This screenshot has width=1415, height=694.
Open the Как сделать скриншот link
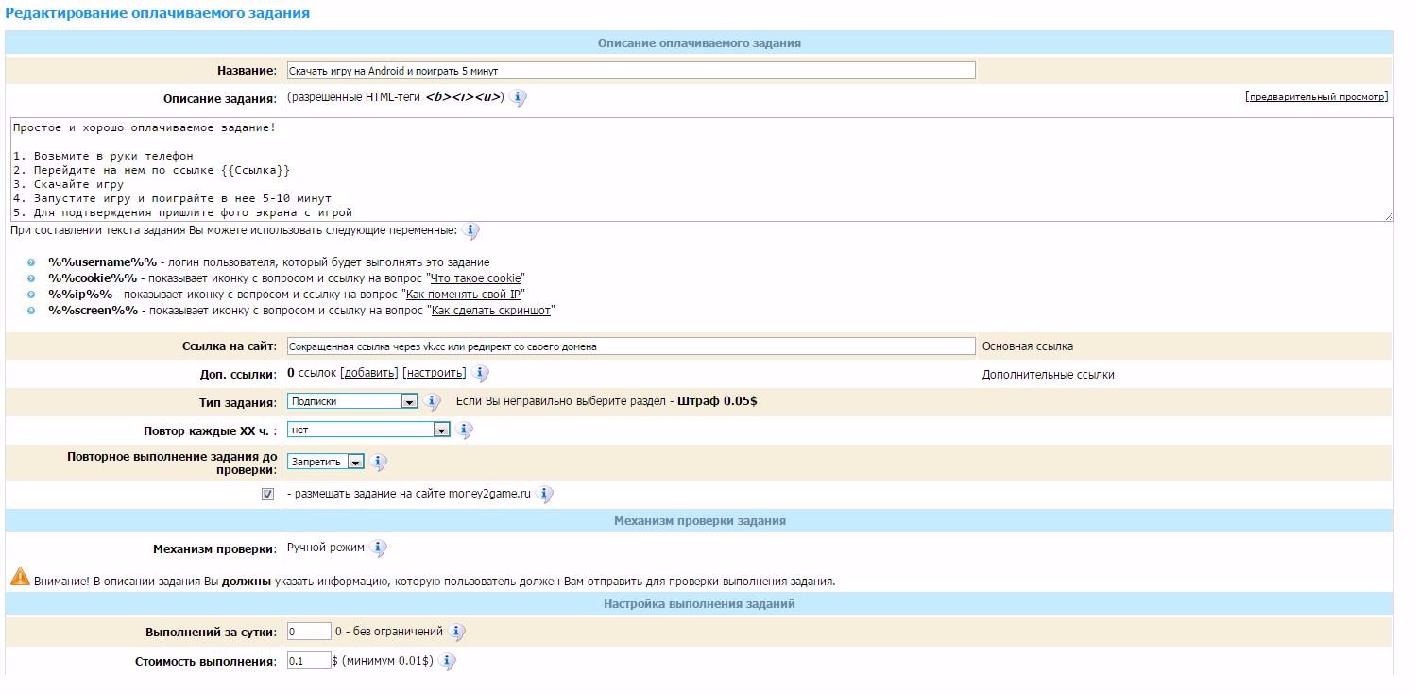click(492, 311)
